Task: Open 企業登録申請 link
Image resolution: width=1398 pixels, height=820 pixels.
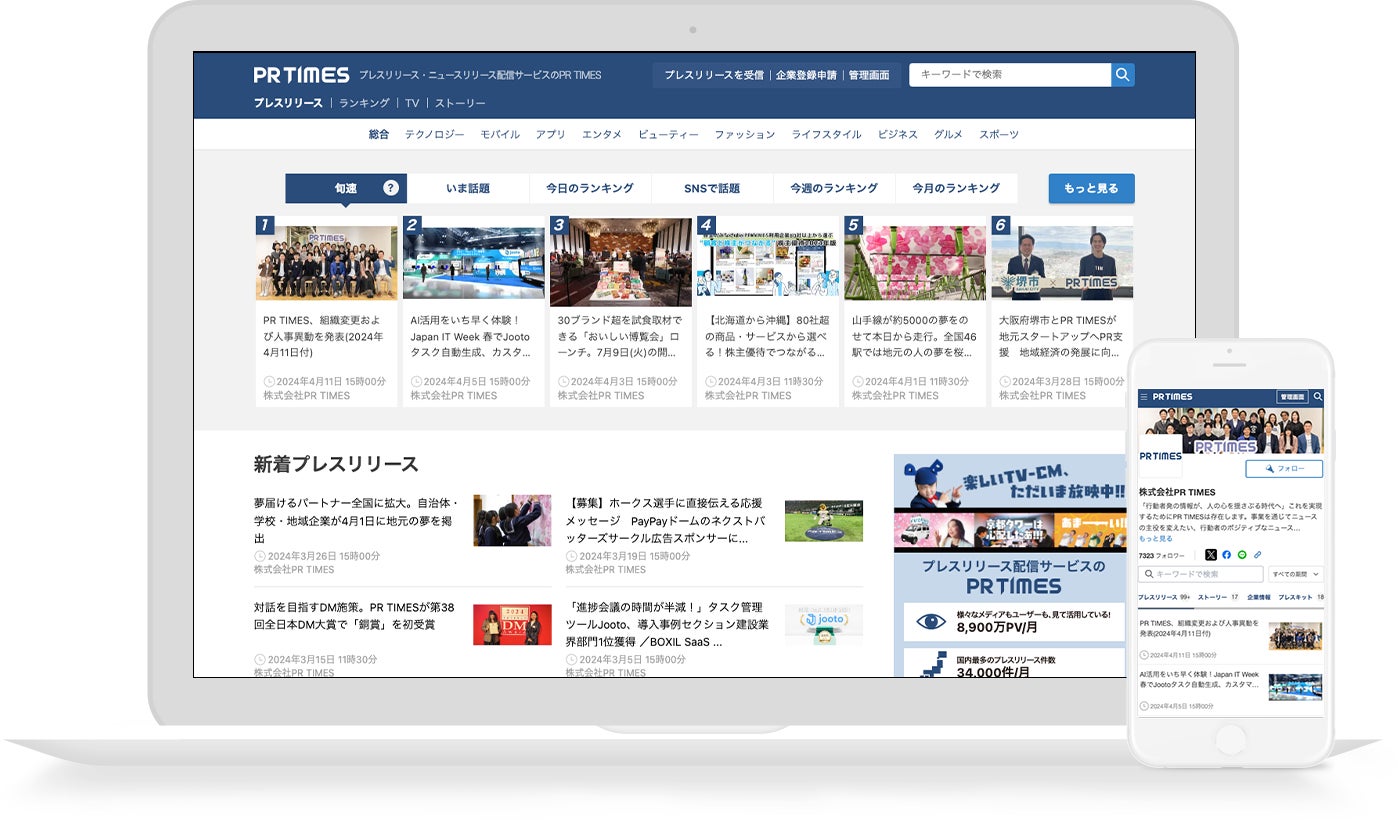Action: (x=806, y=75)
